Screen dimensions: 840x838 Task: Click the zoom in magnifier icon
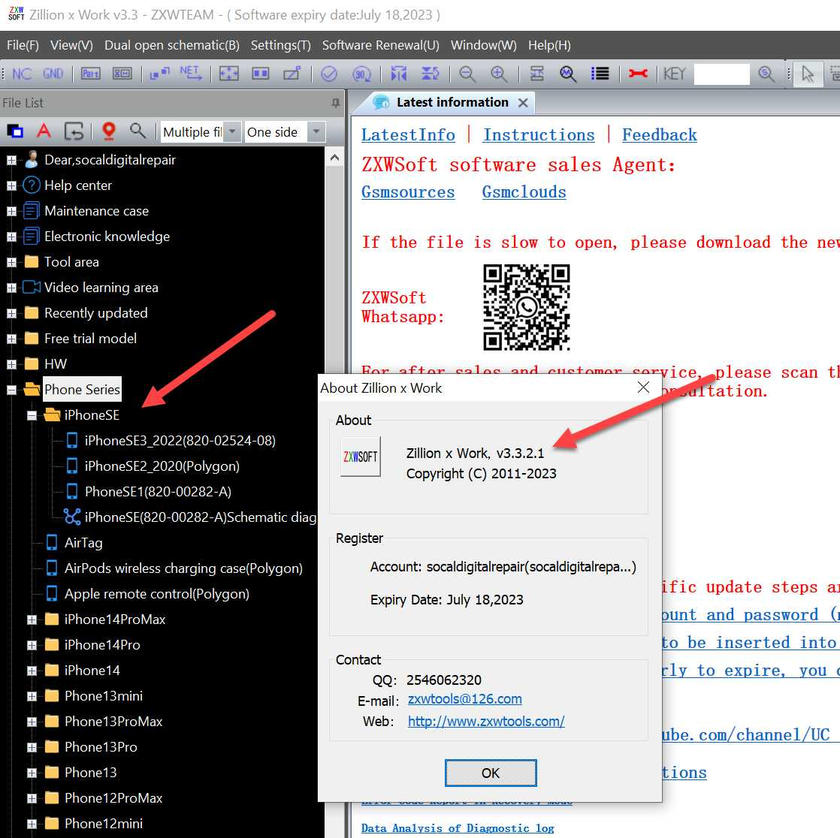click(498, 74)
